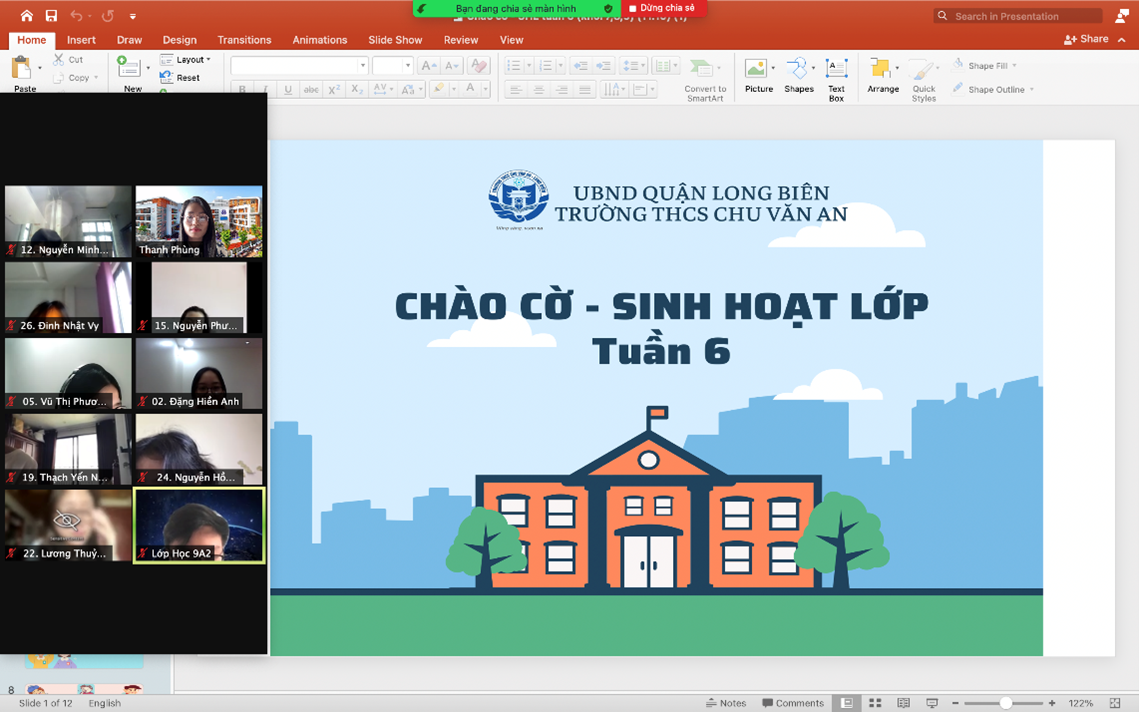Start slide show from status bar
The height and width of the screenshot is (712, 1139).
pos(931,703)
